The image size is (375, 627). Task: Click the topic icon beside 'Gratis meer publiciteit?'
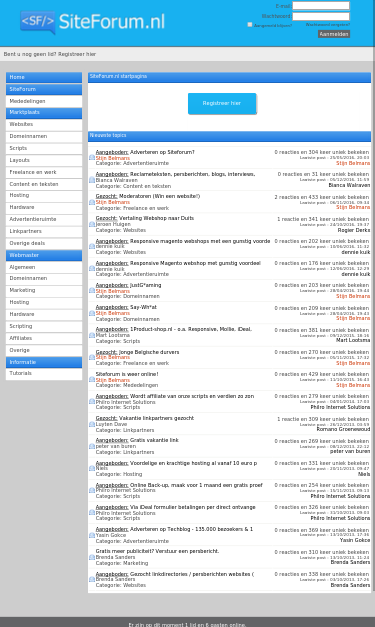point(92,557)
